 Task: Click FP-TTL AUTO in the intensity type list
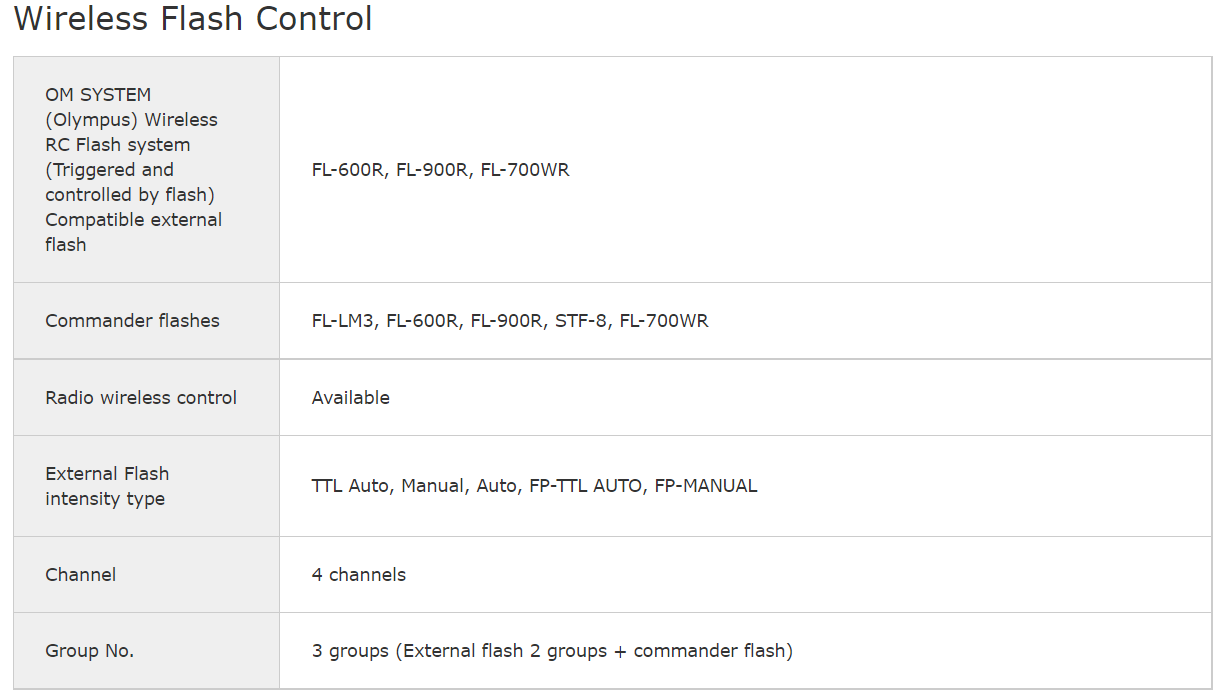pyautogui.click(x=585, y=486)
